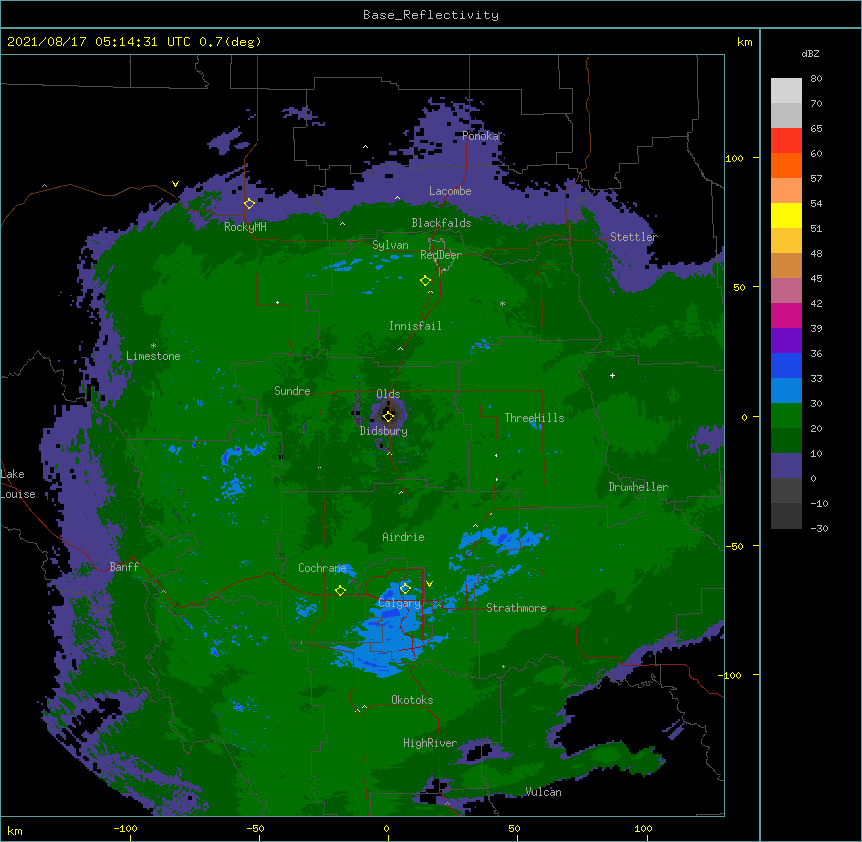Click the magenta 42 dBZ legend swatch

click(786, 315)
